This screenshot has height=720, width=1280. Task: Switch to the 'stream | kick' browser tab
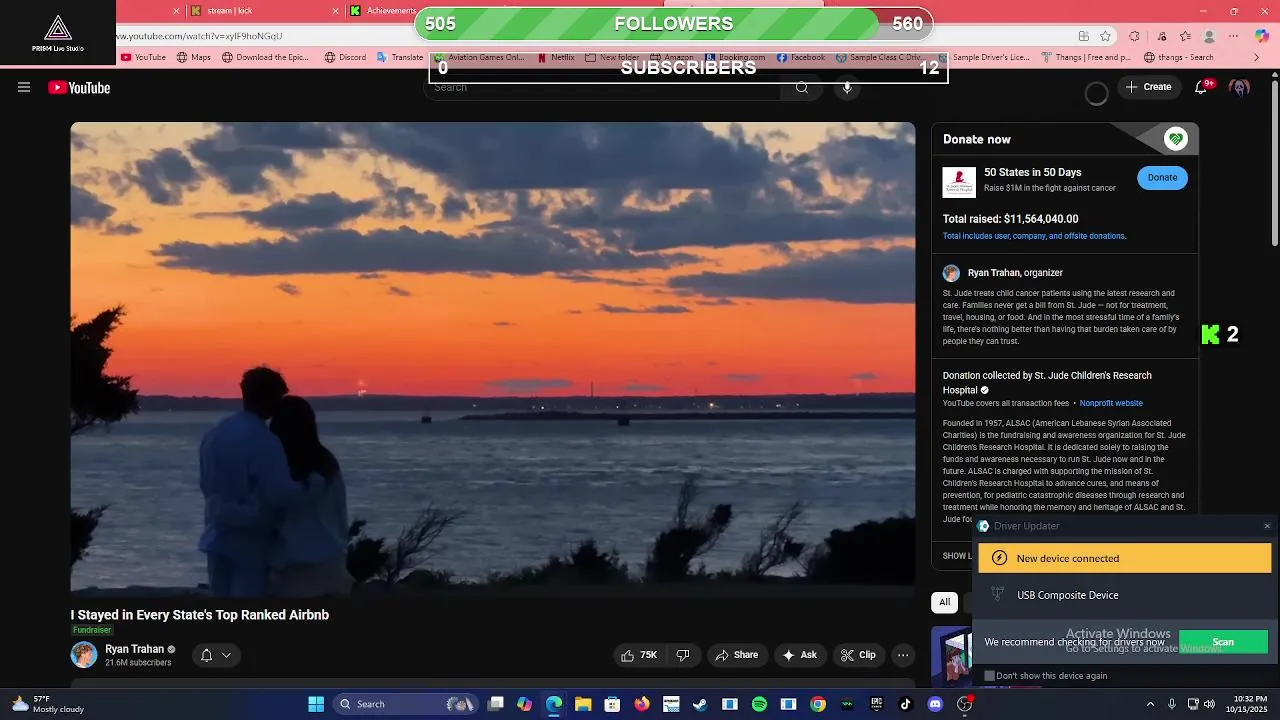click(263, 11)
